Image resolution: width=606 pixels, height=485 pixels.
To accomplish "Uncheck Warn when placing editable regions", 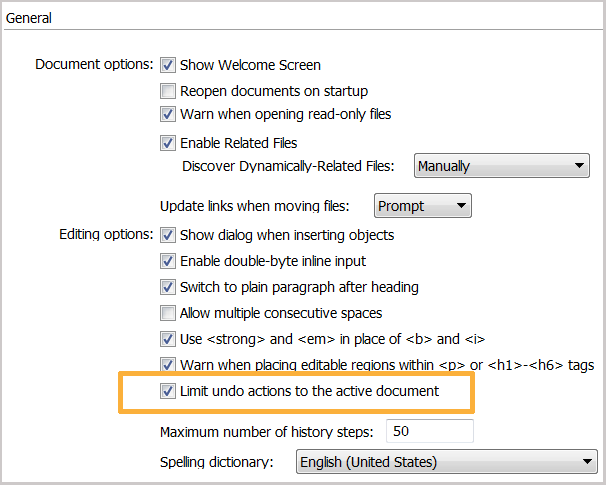I will pyautogui.click(x=167, y=365).
